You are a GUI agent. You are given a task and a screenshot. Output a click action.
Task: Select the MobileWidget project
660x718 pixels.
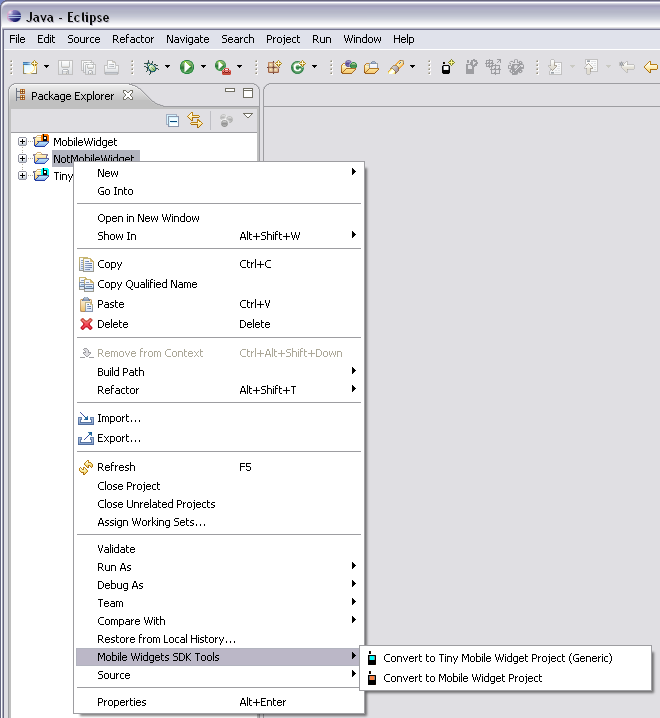[x=85, y=142]
